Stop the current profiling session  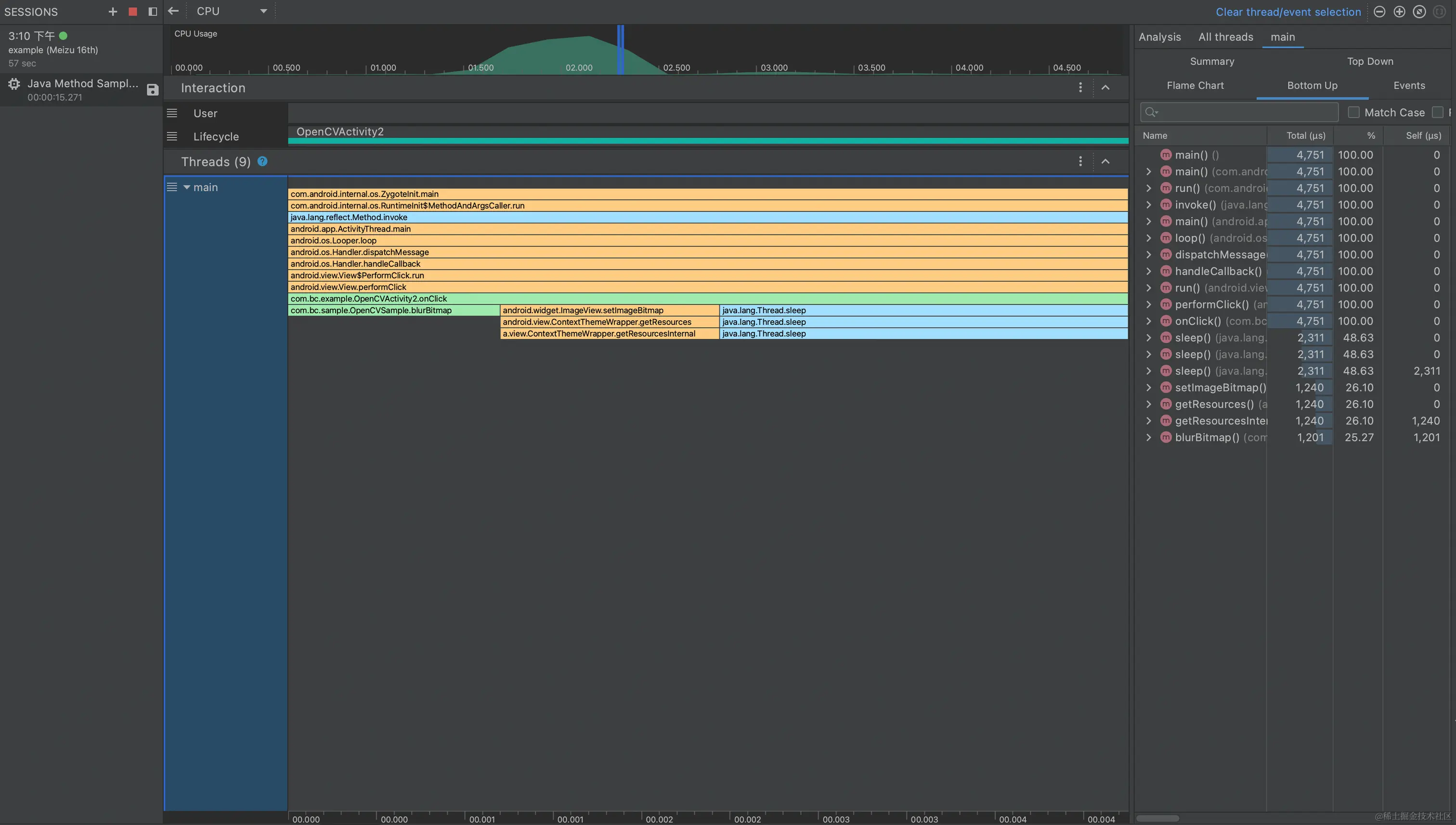coord(132,12)
